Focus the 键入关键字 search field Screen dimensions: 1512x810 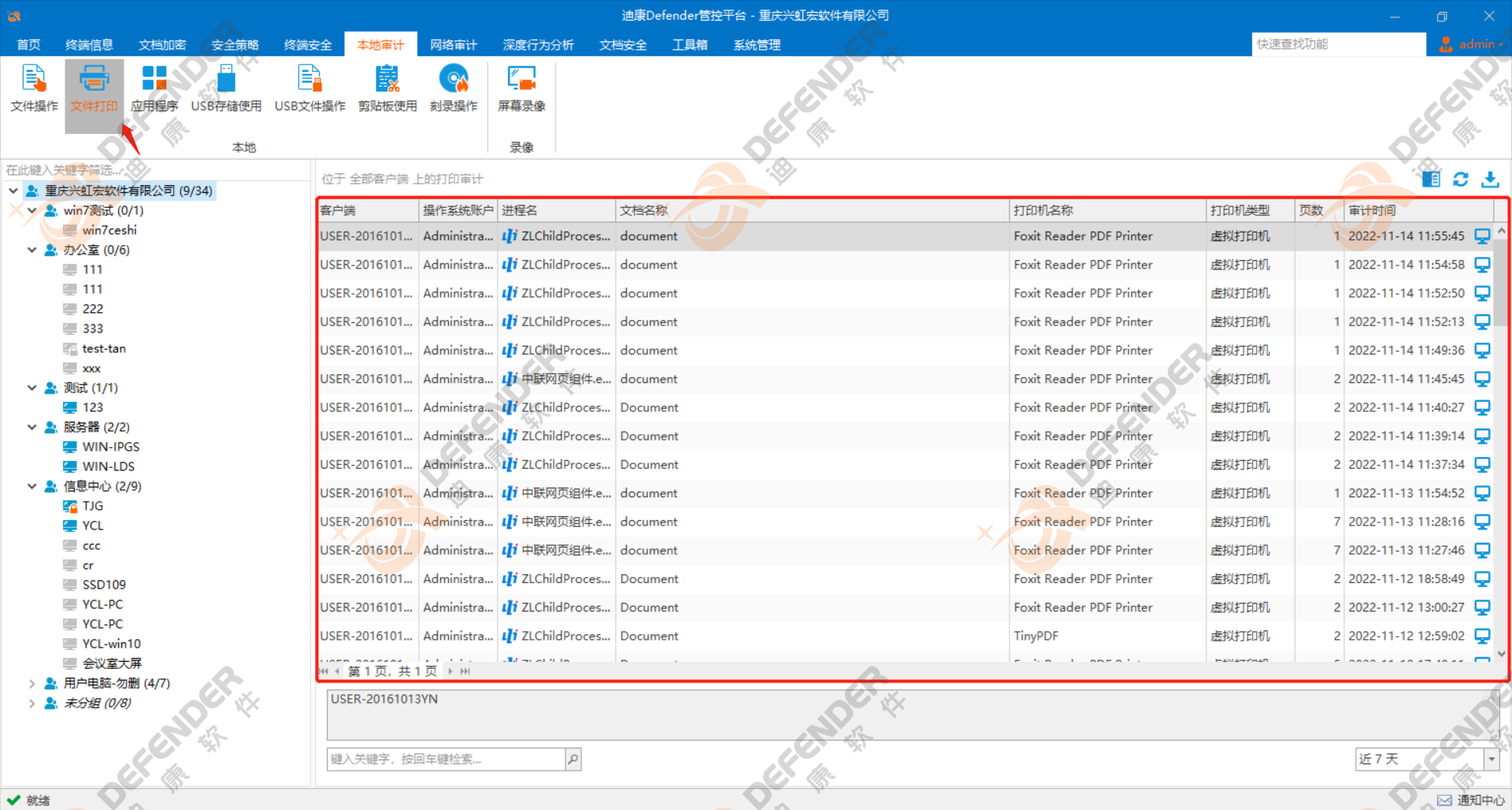point(446,759)
